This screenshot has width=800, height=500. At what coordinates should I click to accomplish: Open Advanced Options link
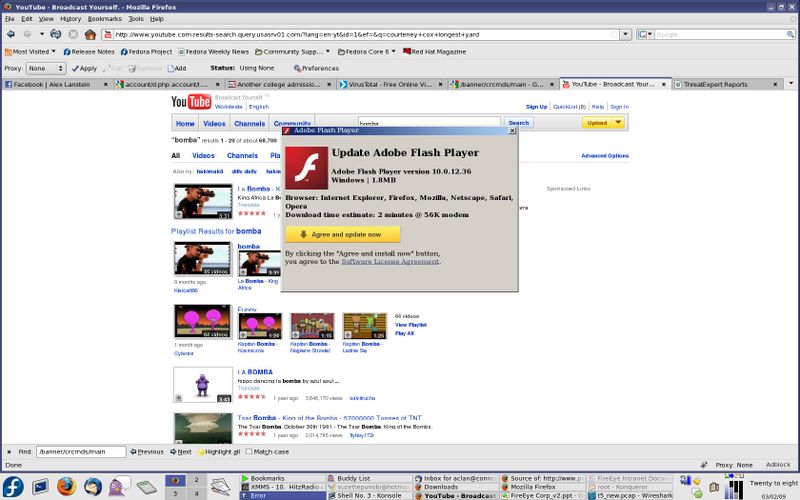tap(605, 156)
